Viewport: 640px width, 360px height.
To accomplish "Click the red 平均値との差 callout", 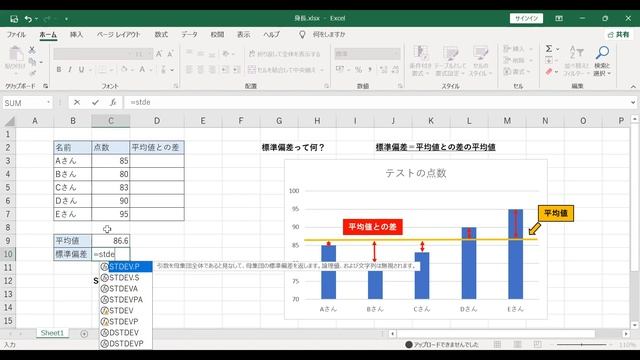I will (373, 227).
